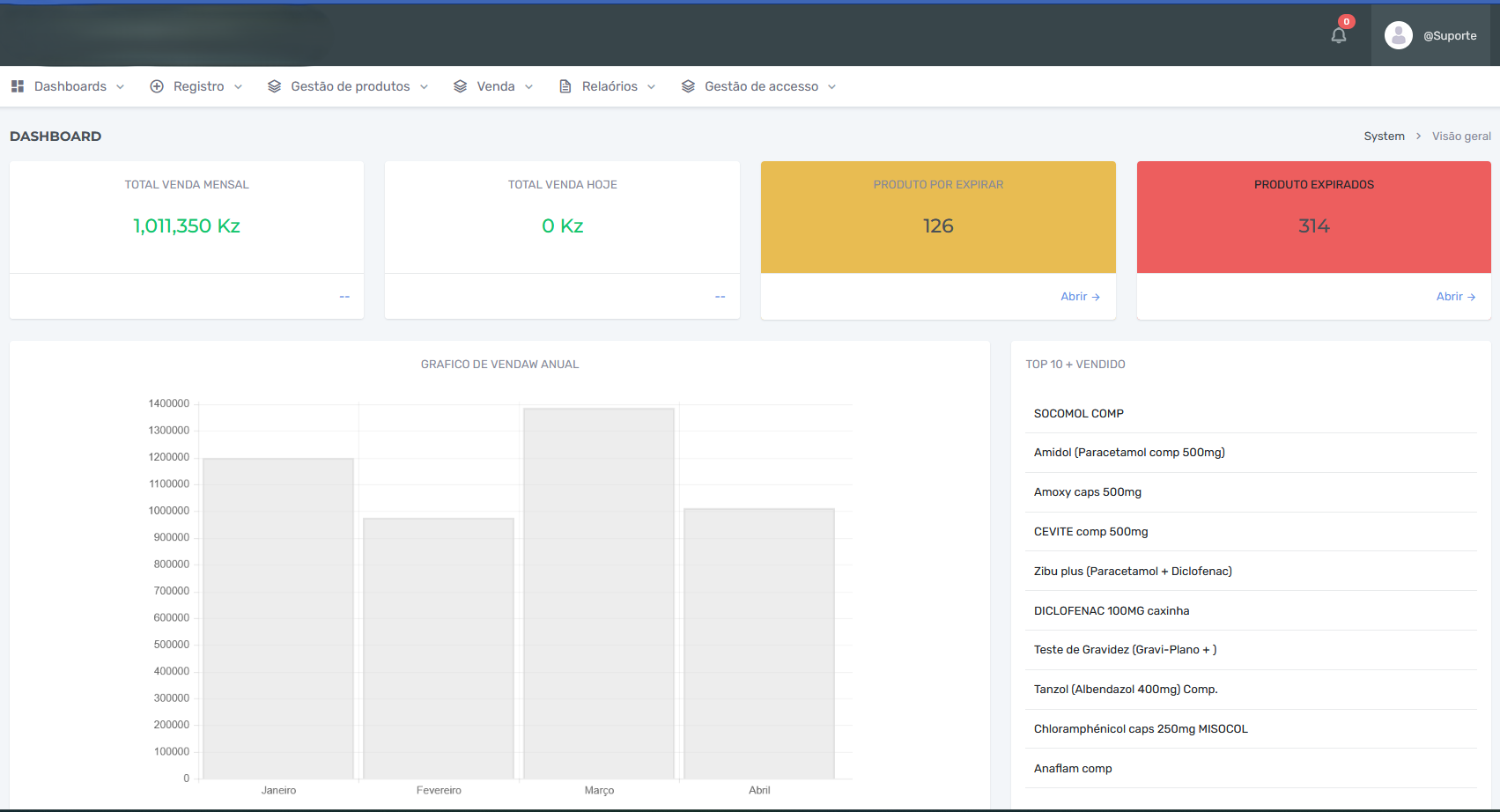Click the notification bell icon
Image resolution: width=1500 pixels, height=812 pixels.
click(x=1338, y=35)
